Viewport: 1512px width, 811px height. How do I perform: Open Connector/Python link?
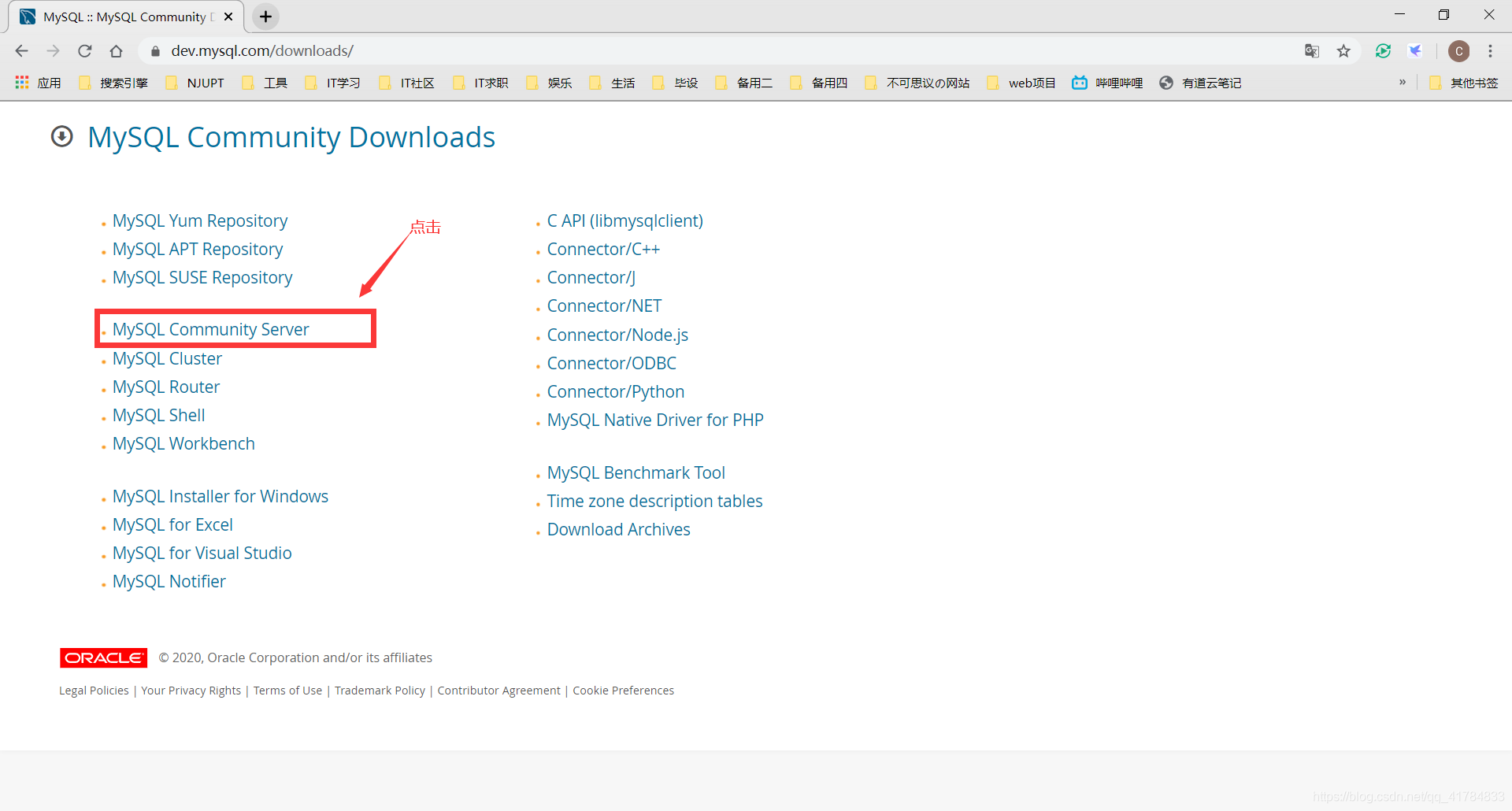click(616, 391)
